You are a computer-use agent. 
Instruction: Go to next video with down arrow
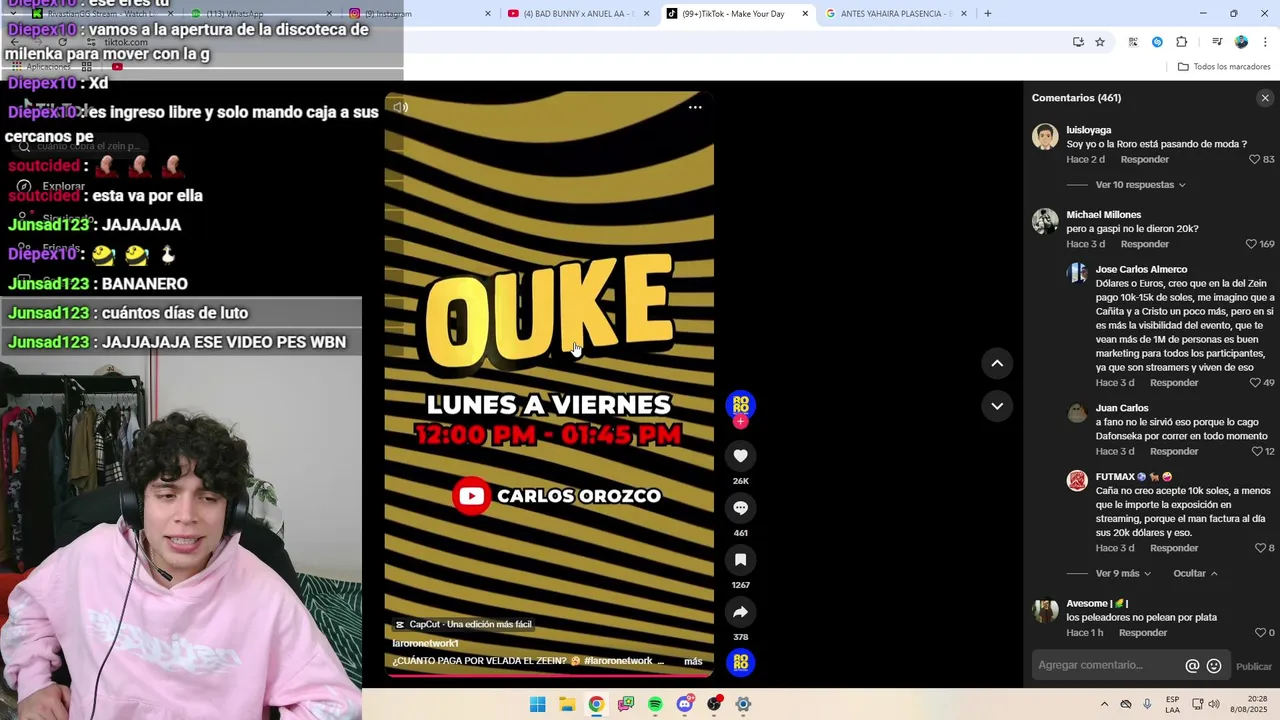click(997, 406)
